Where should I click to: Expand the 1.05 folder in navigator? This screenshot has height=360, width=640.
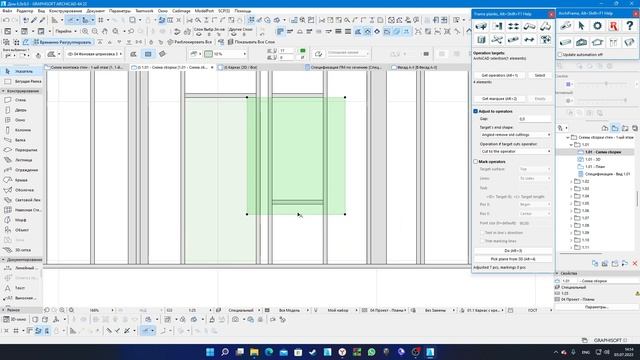tap(571, 203)
